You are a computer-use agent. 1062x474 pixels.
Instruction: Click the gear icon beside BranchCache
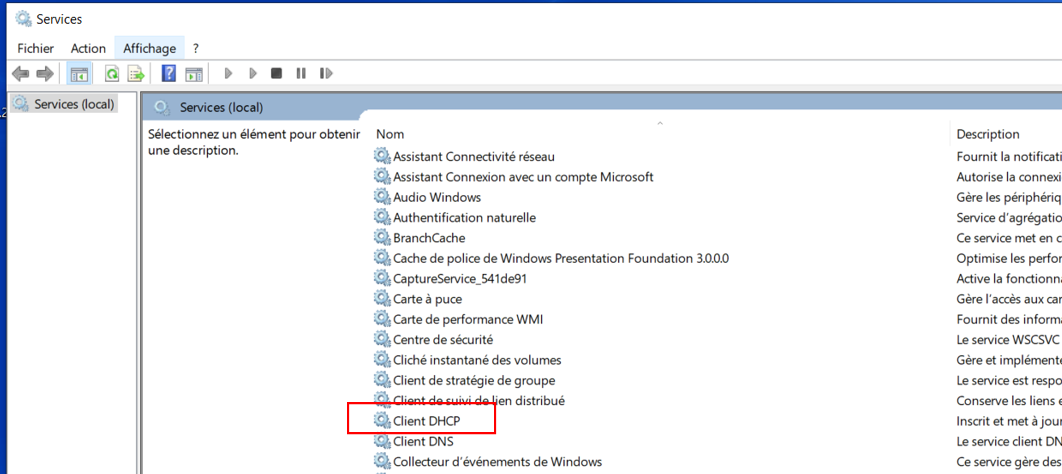[382, 238]
